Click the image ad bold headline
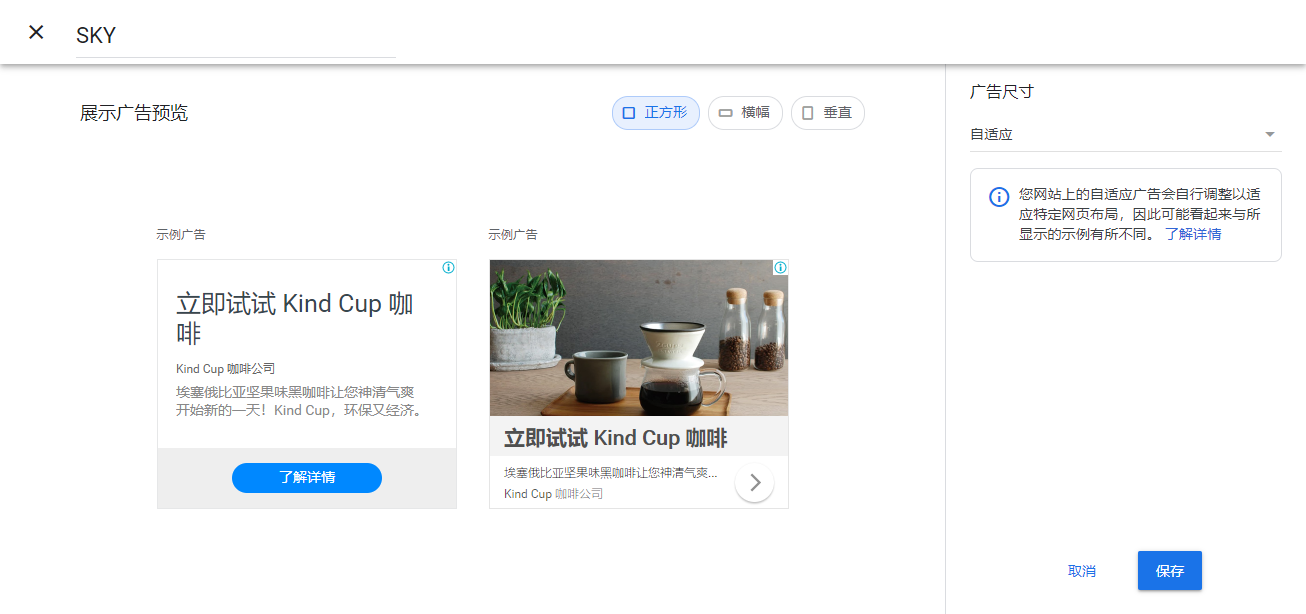Image resolution: width=1306 pixels, height=614 pixels. [615, 438]
